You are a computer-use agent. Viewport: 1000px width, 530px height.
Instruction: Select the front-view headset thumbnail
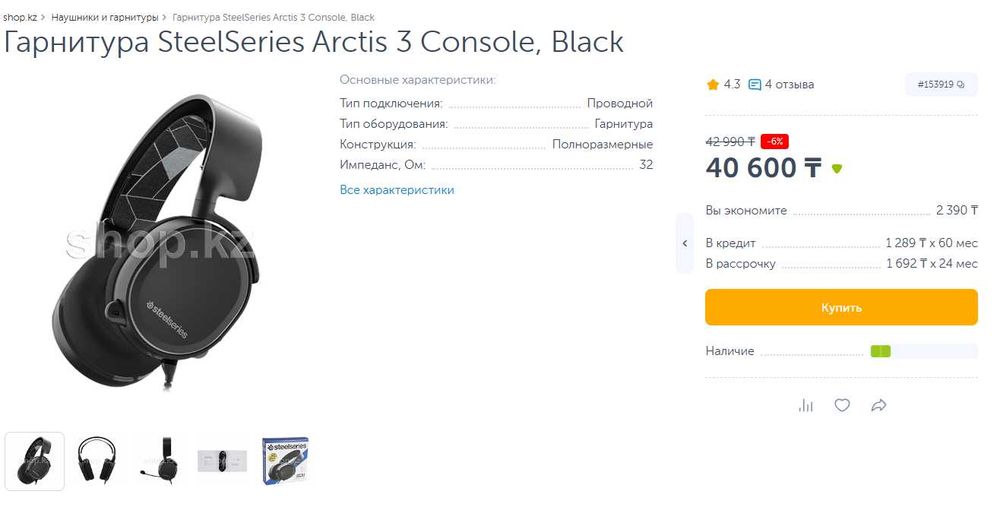[x=97, y=461]
